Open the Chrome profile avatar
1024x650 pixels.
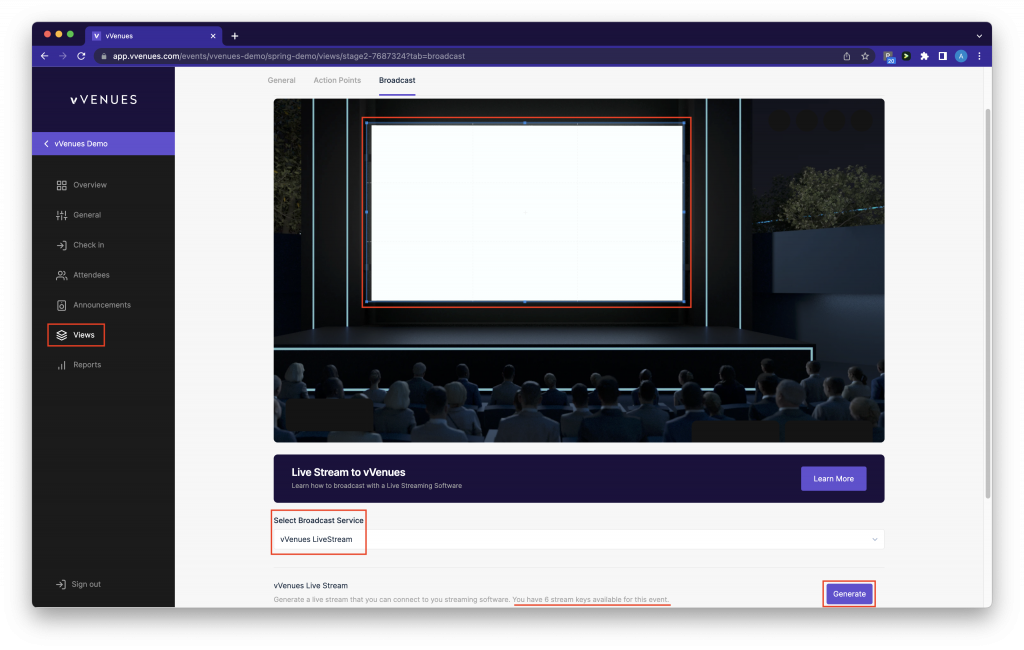(x=961, y=56)
